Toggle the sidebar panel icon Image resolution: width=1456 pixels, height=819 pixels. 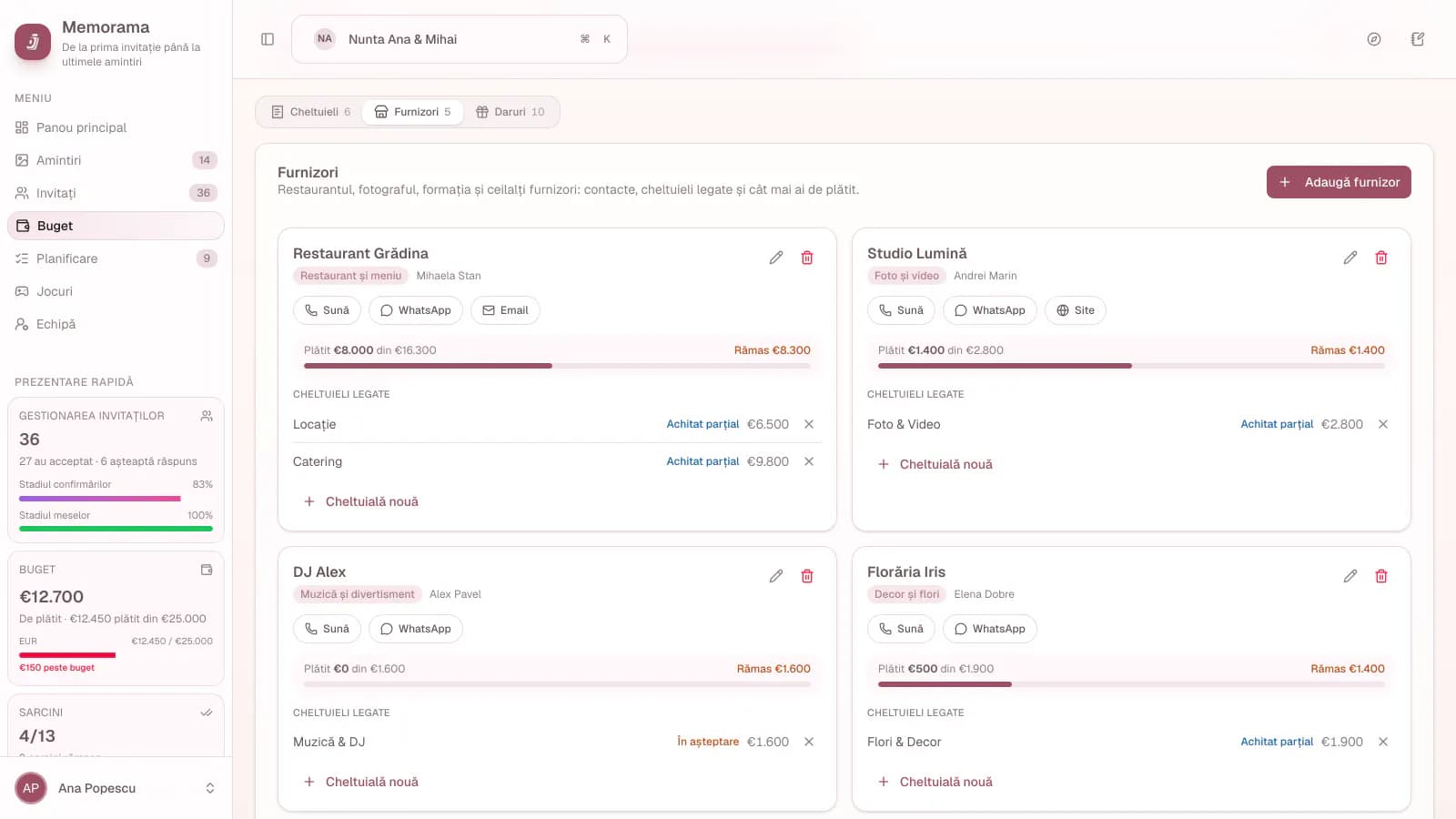[x=268, y=39]
